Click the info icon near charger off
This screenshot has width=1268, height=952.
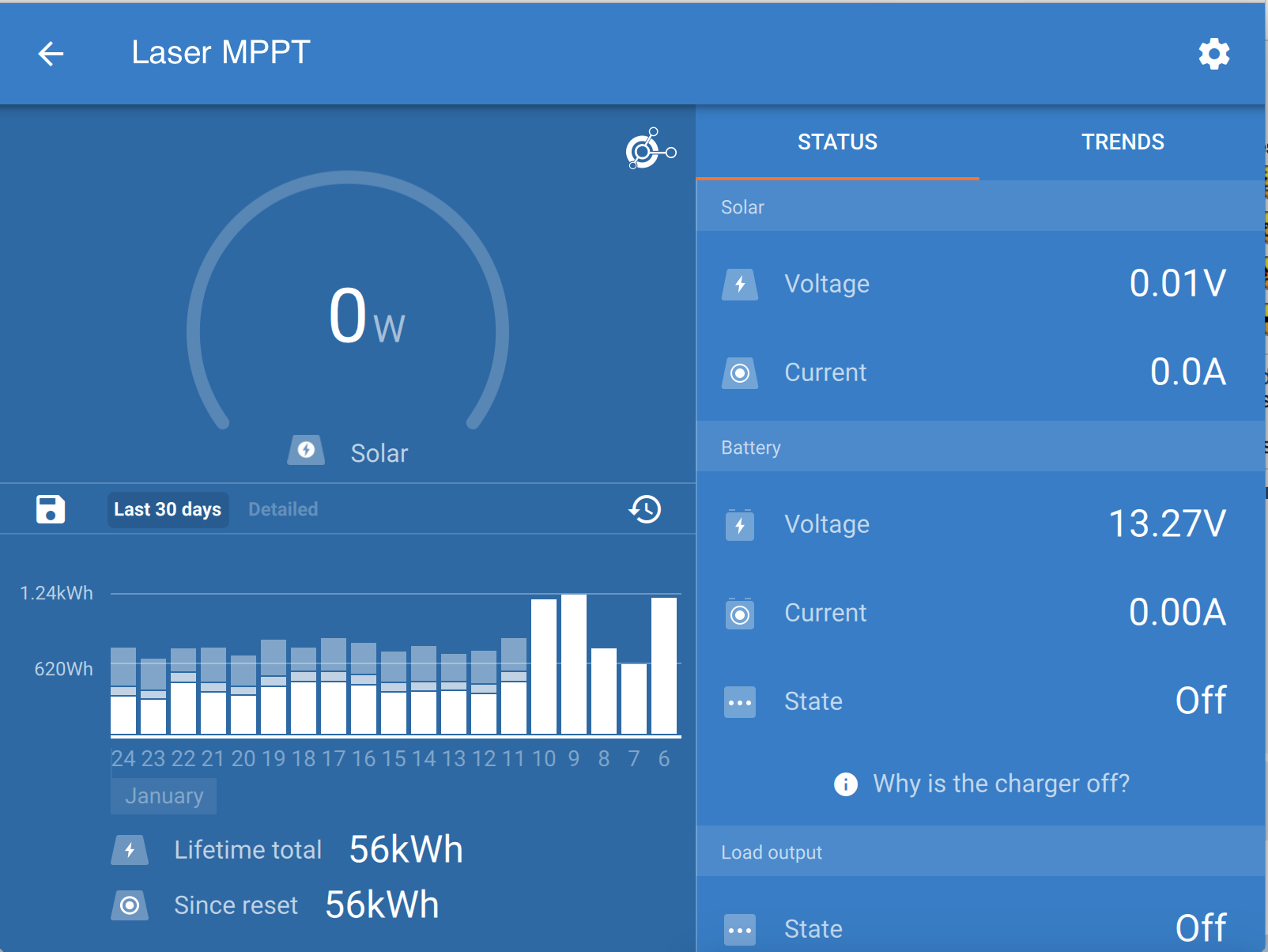(846, 784)
